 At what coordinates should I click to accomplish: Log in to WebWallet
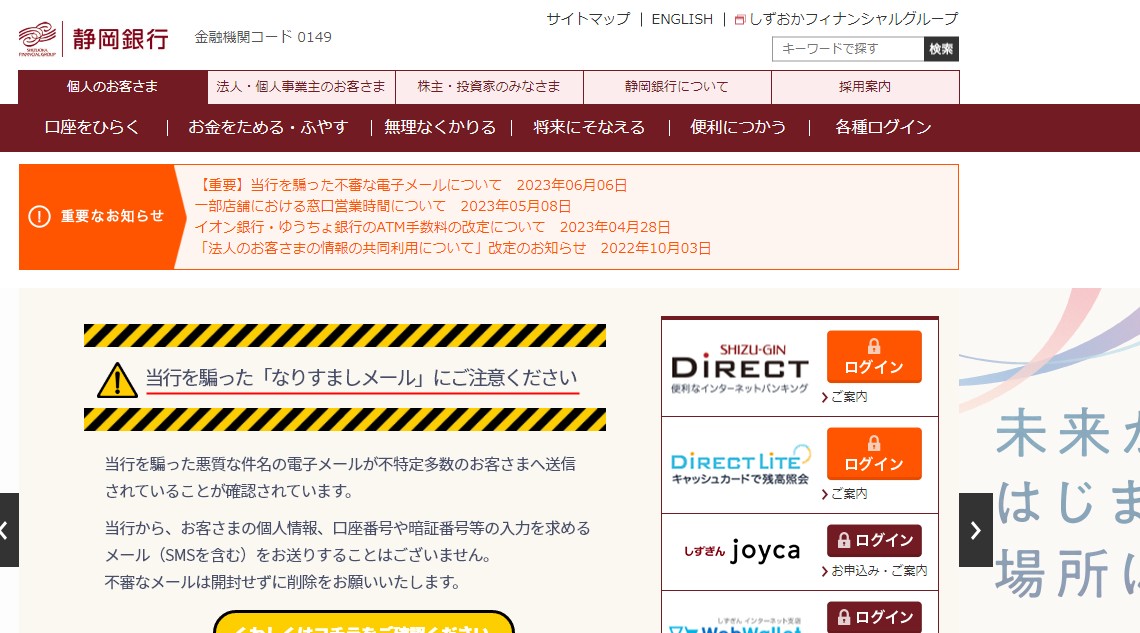click(x=874, y=617)
